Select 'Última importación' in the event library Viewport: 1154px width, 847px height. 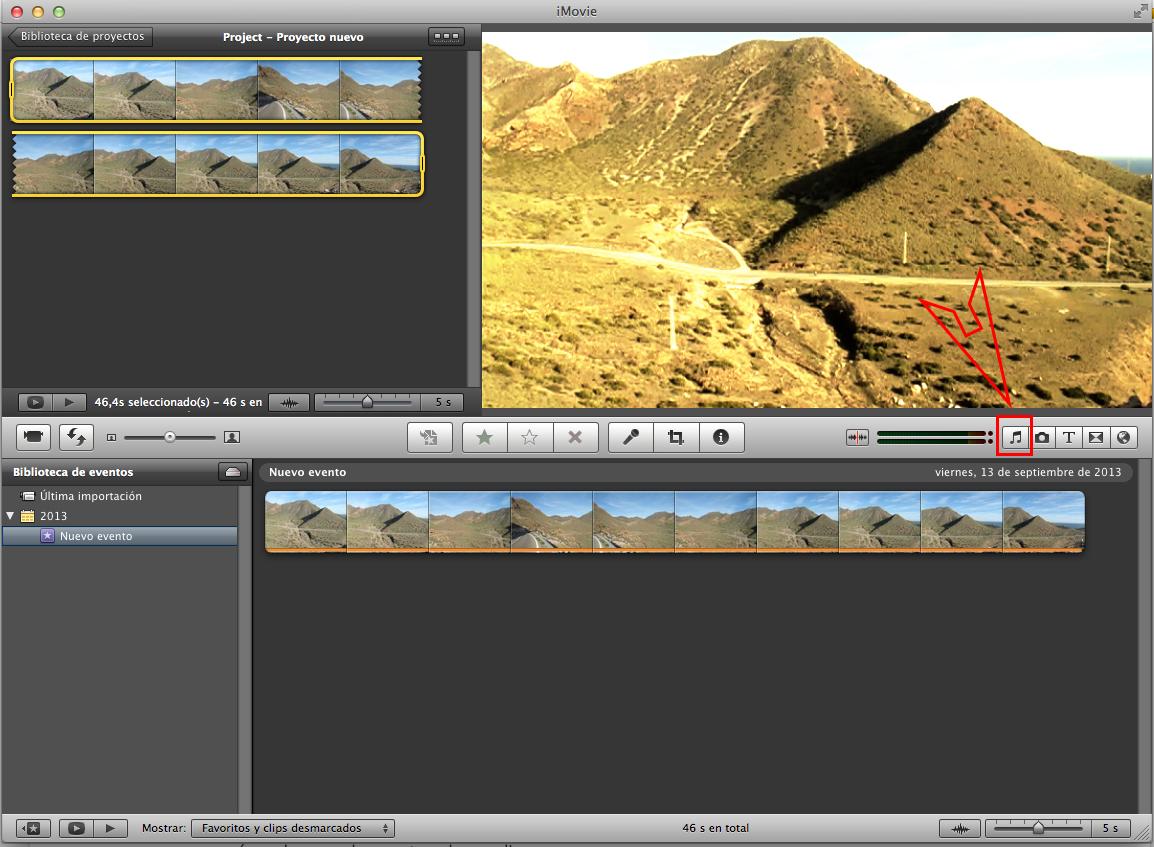90,496
